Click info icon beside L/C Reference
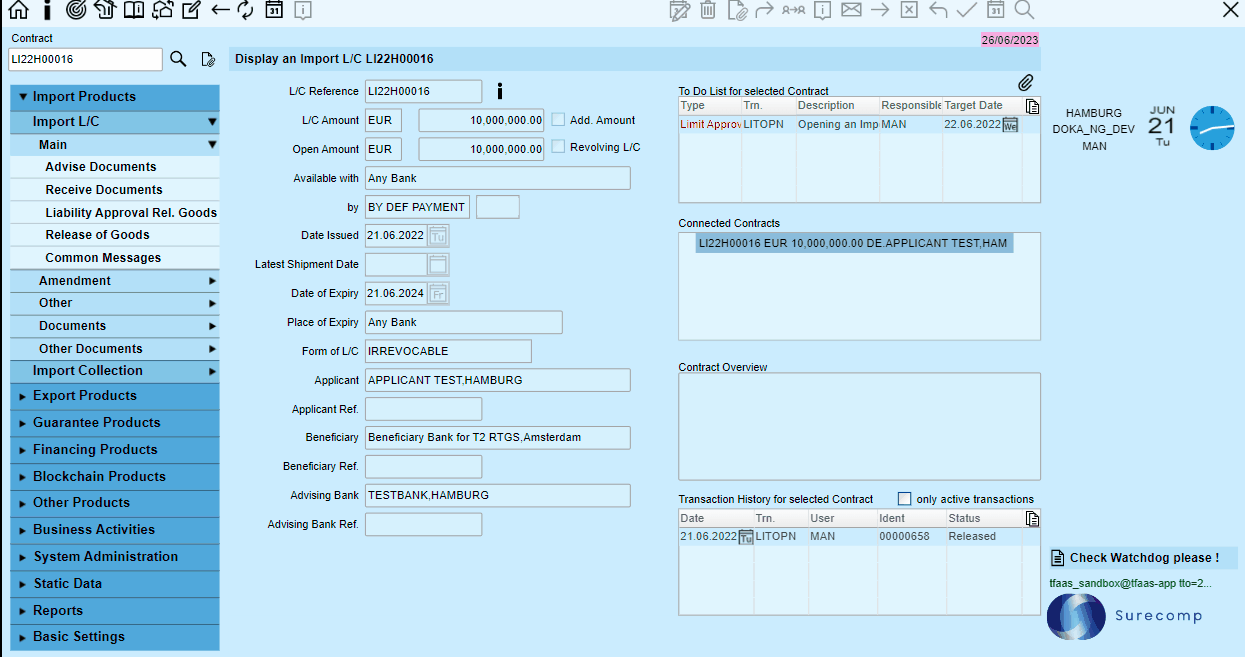Image resolution: width=1245 pixels, height=657 pixels. (500, 91)
